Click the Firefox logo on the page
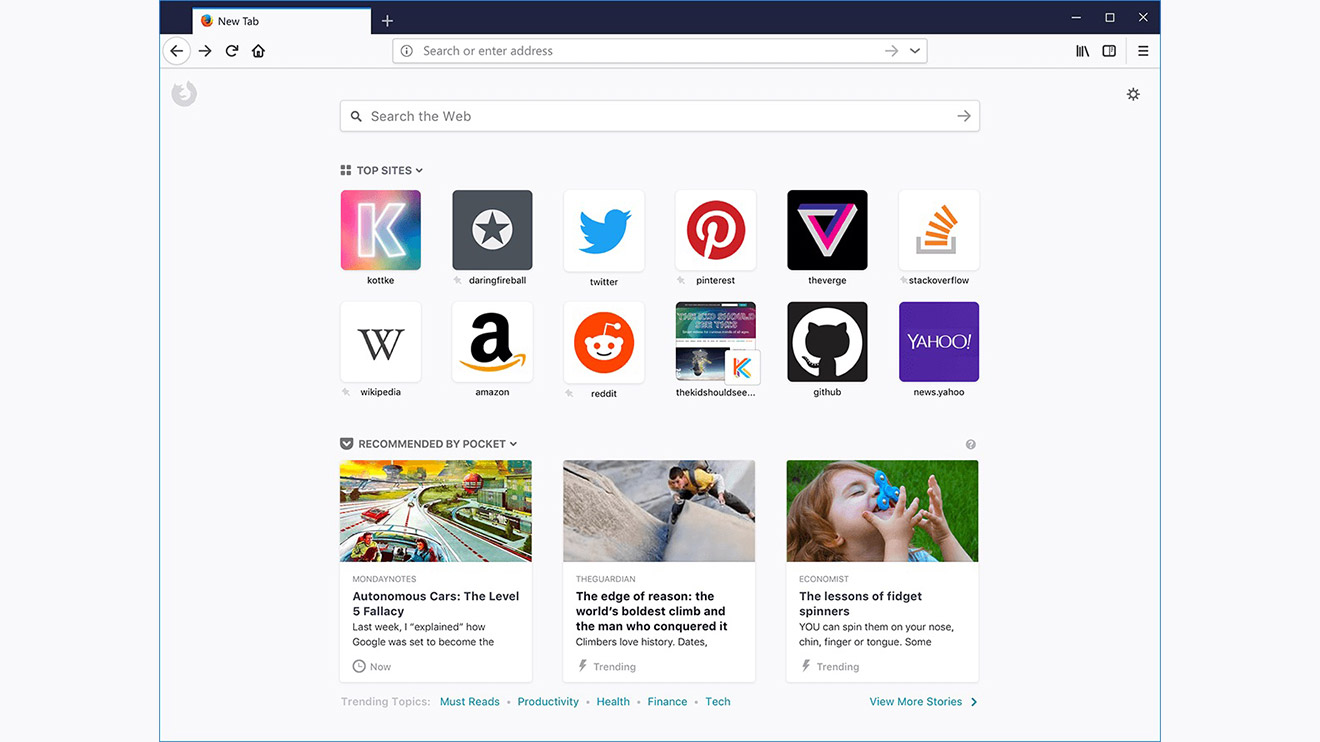 (x=184, y=94)
